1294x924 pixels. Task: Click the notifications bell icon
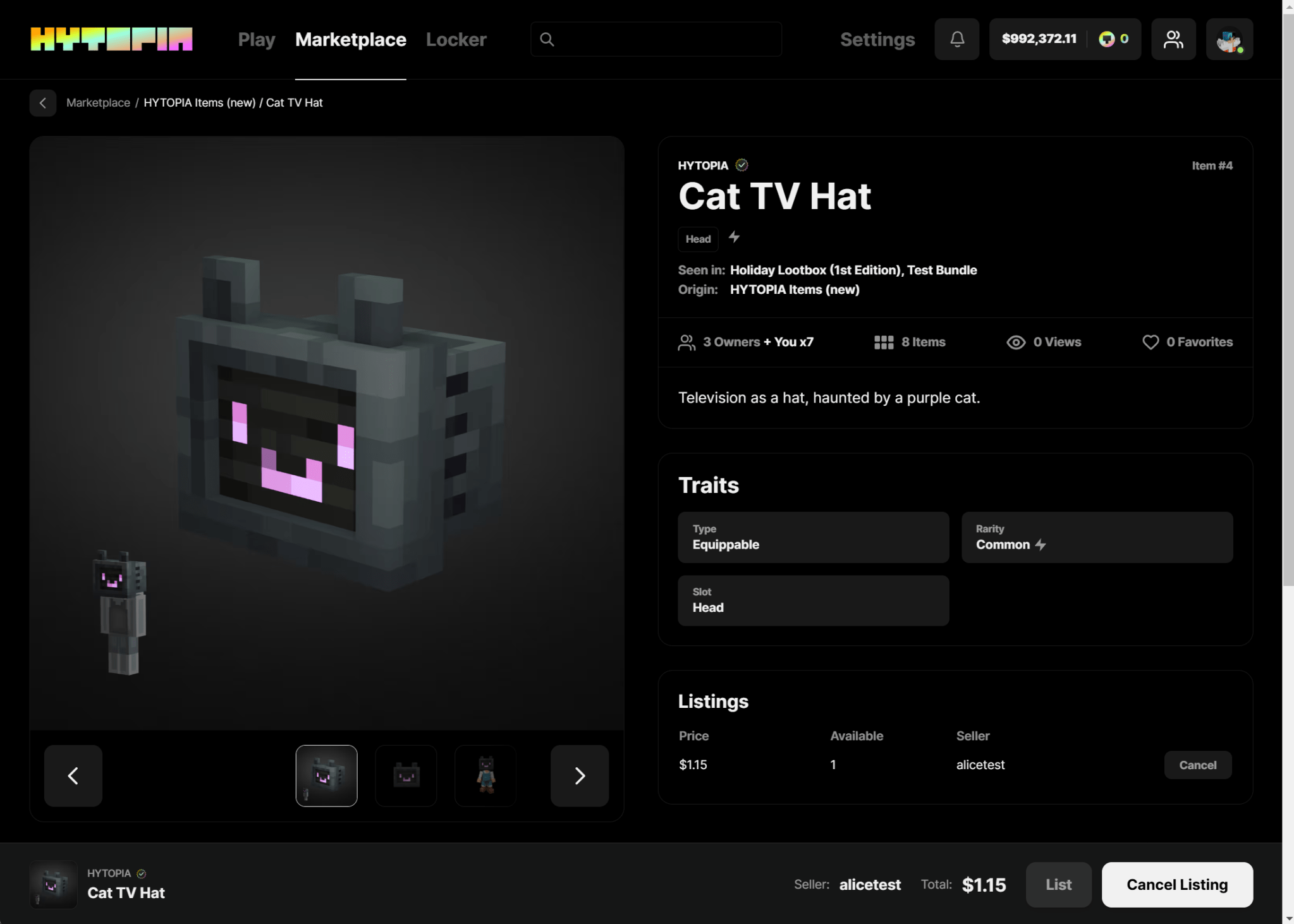pyautogui.click(x=956, y=39)
